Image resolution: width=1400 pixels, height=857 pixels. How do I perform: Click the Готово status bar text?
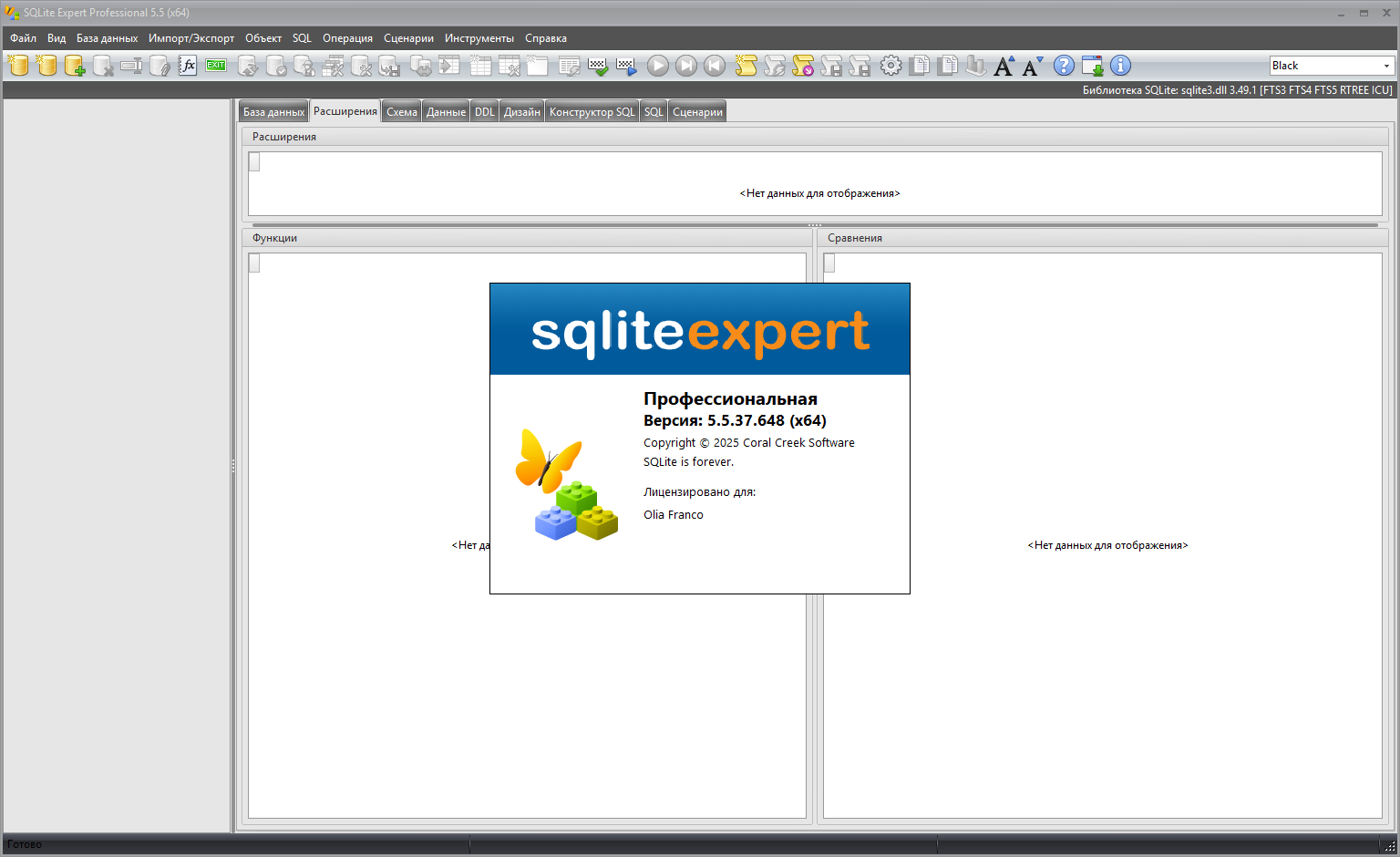pyautogui.click(x=25, y=844)
